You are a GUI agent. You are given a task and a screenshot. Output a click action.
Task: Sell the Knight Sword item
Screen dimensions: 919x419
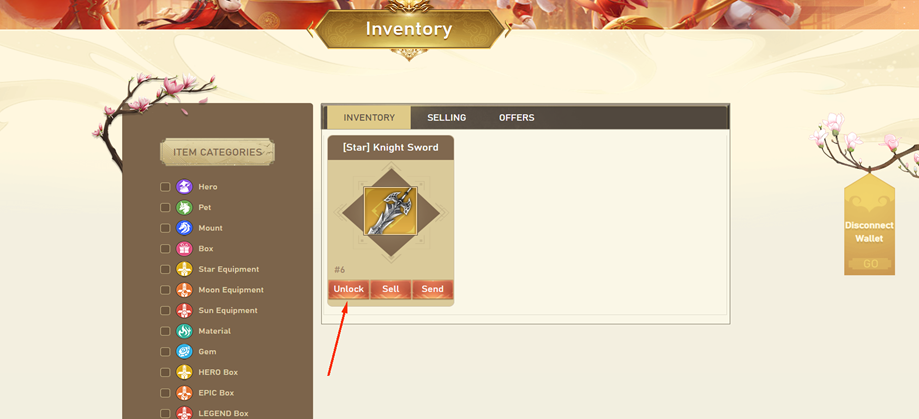click(x=391, y=289)
